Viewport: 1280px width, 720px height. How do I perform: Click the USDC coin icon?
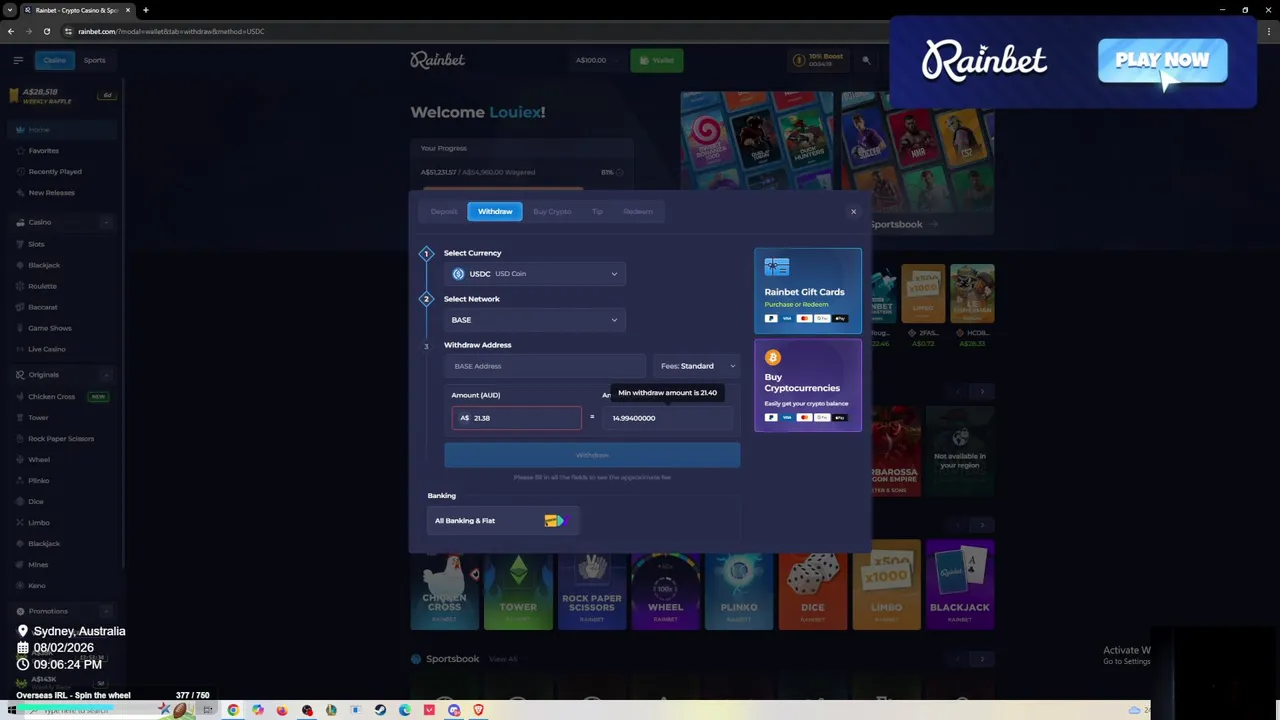point(459,274)
